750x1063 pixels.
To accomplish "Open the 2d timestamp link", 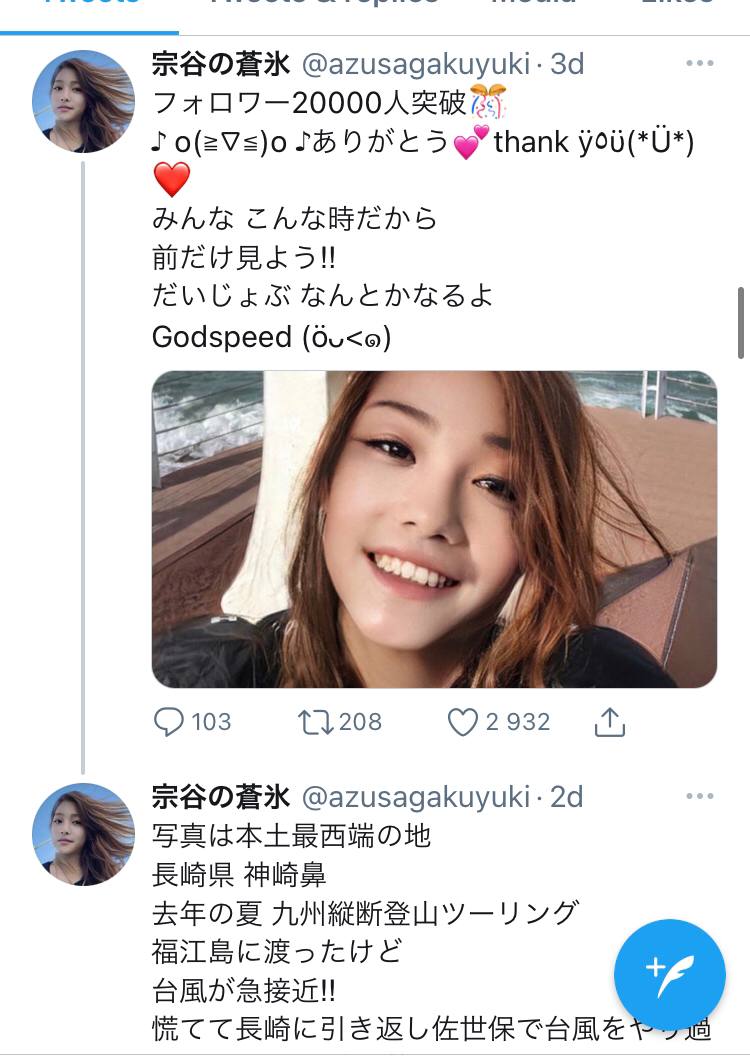I will (x=567, y=797).
